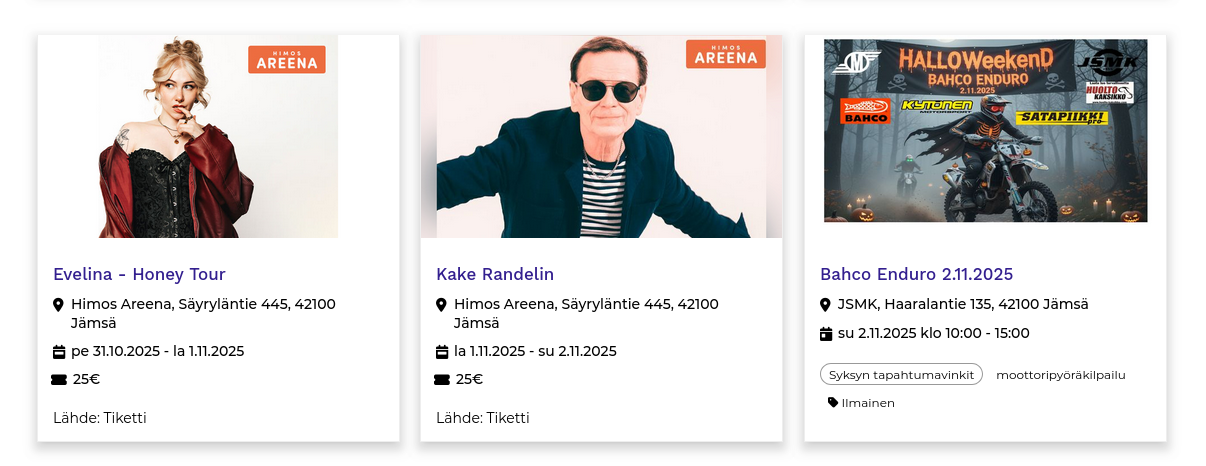Click Himos Areena badge on Evelina image
Image resolution: width=1206 pixels, height=466 pixels.
[x=287, y=59]
